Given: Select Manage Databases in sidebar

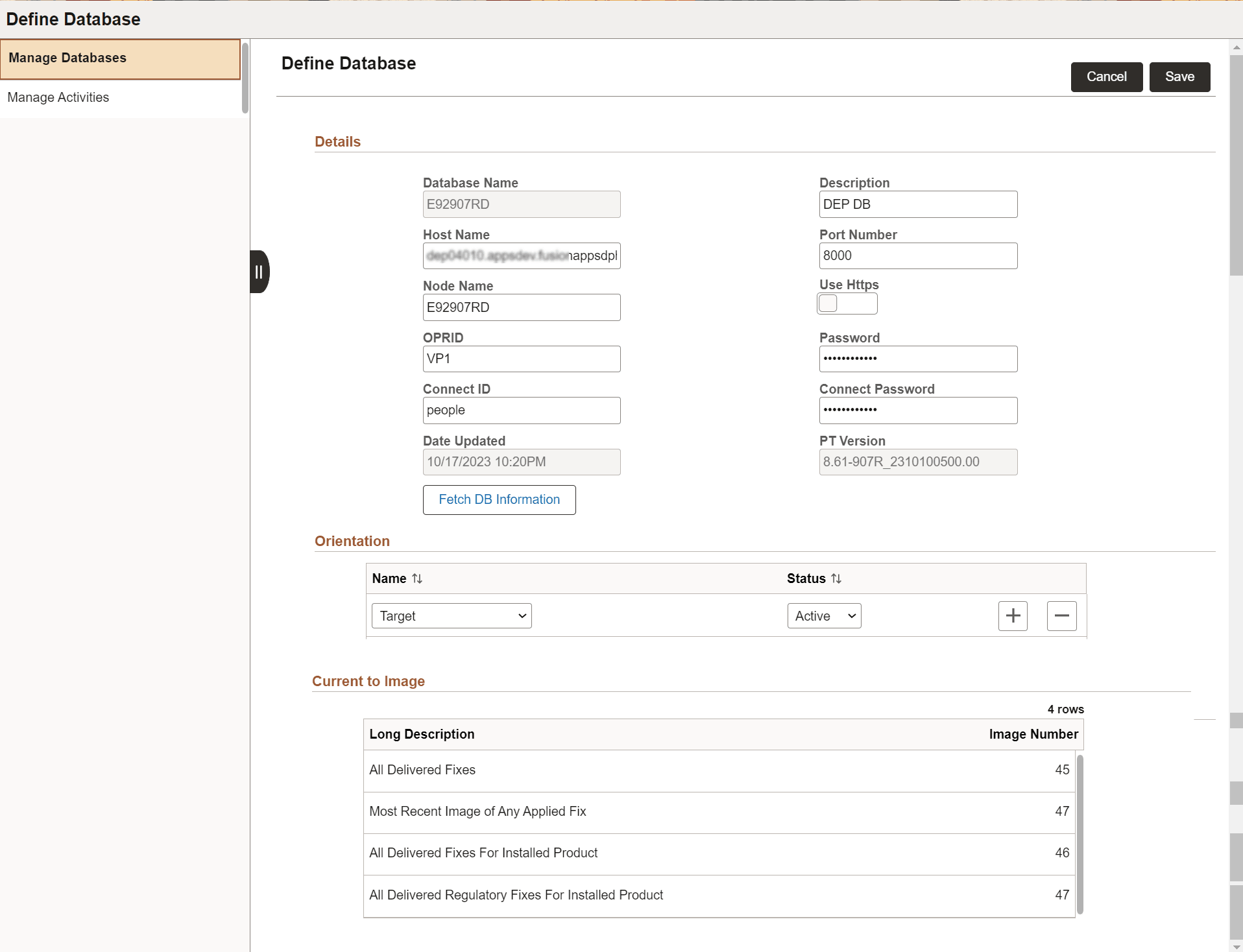Looking at the screenshot, I should pos(66,58).
